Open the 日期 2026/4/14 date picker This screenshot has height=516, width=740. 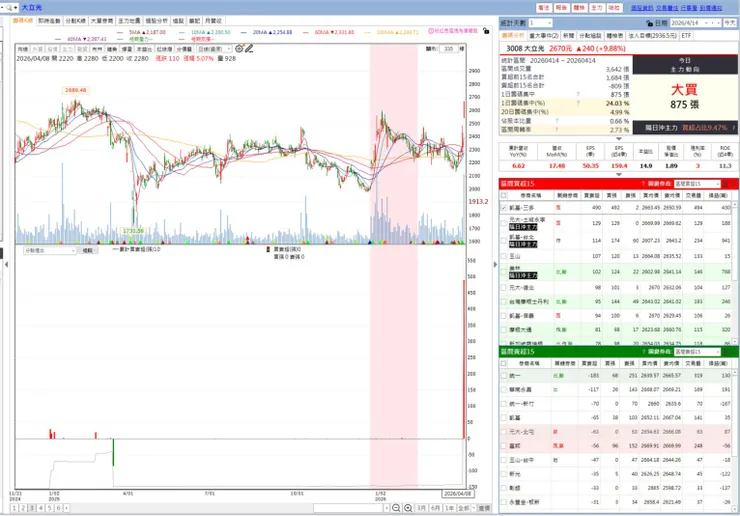click(696, 23)
